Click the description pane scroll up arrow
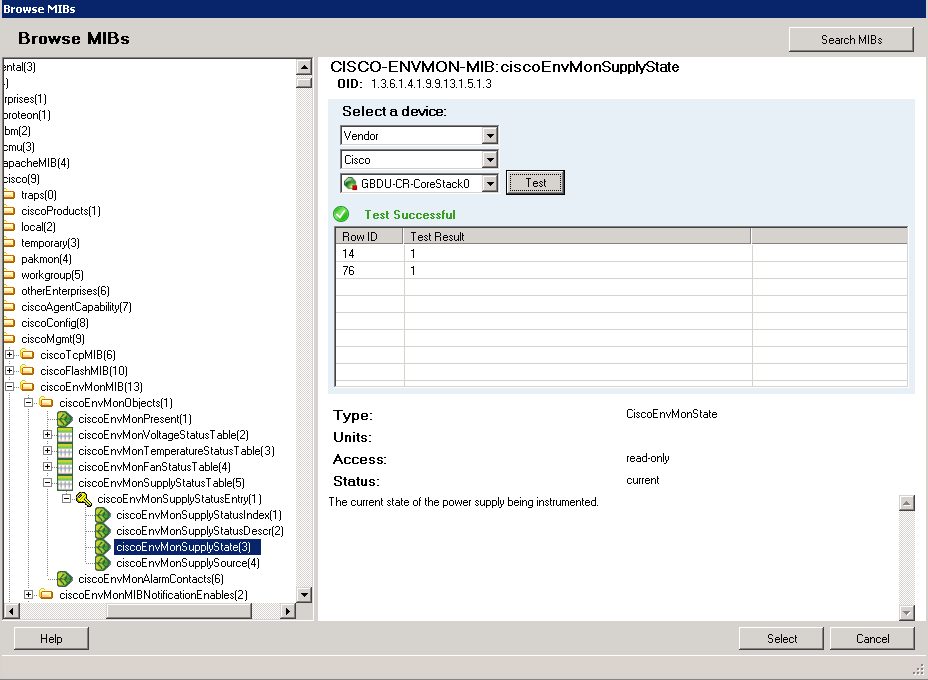Image resolution: width=928 pixels, height=680 pixels. point(907,503)
